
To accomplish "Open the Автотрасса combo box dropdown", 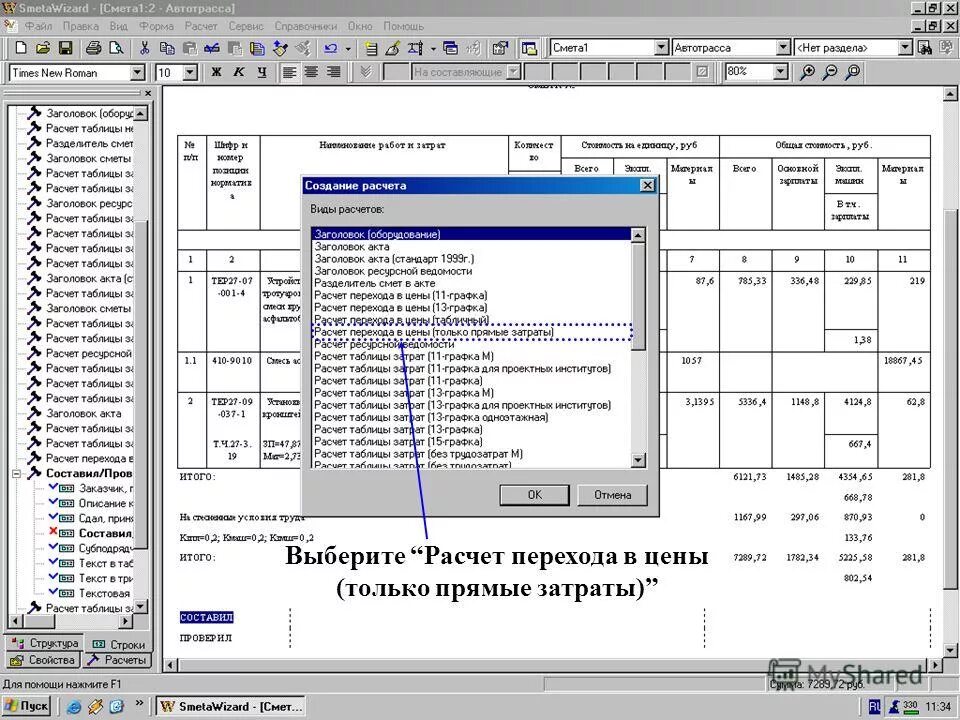I will coord(783,48).
